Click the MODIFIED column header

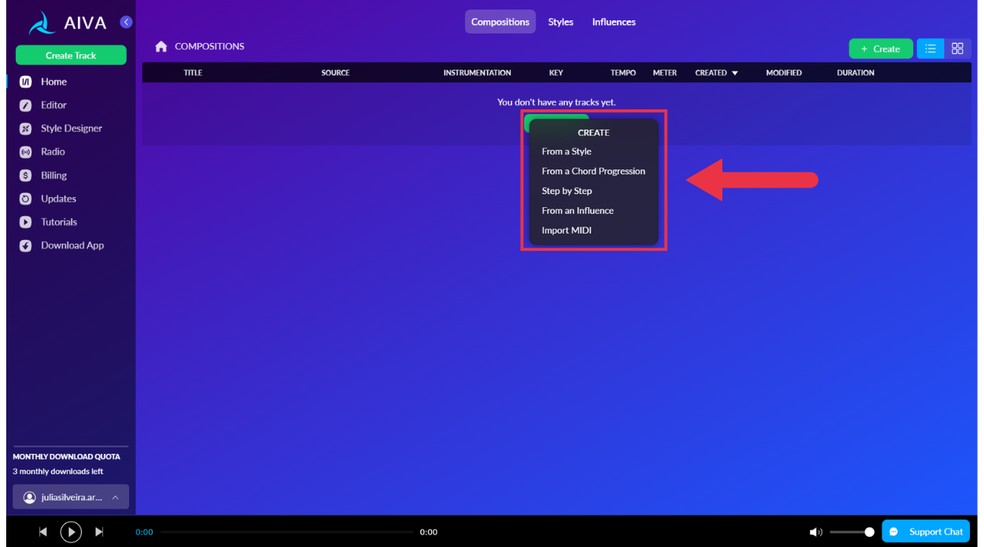[784, 73]
